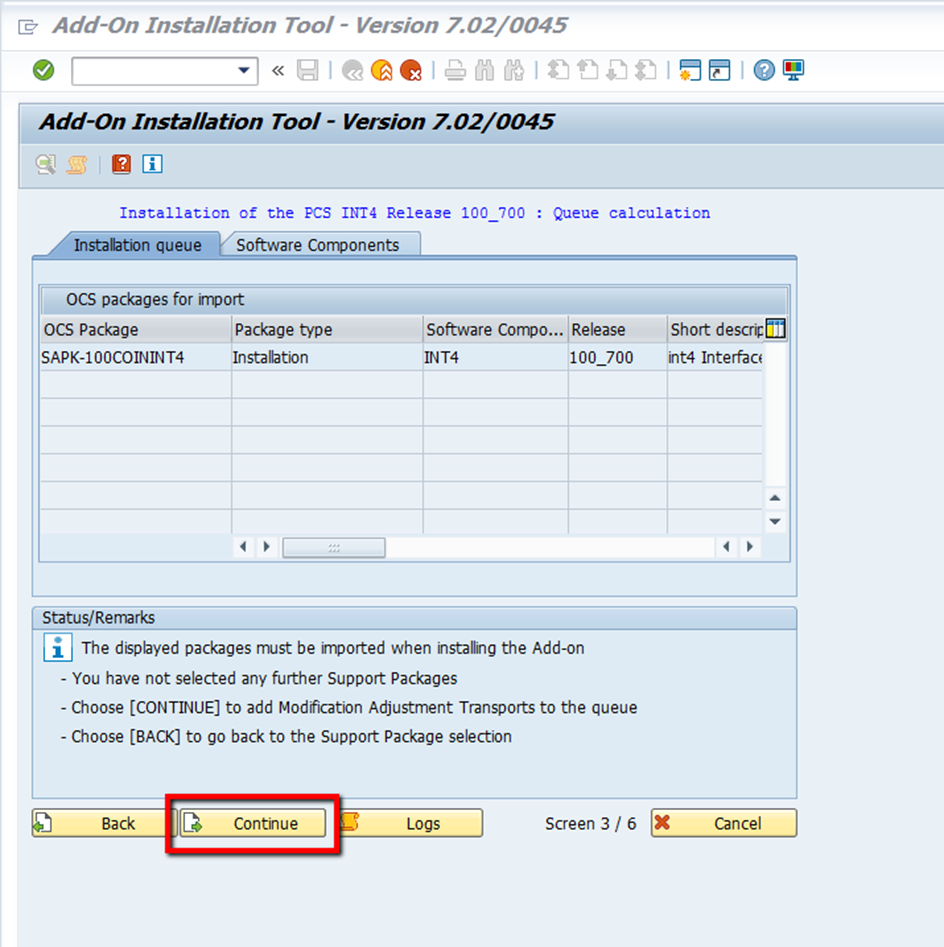Open Help with the blue question mark icon
The width and height of the screenshot is (944, 947).
click(764, 70)
